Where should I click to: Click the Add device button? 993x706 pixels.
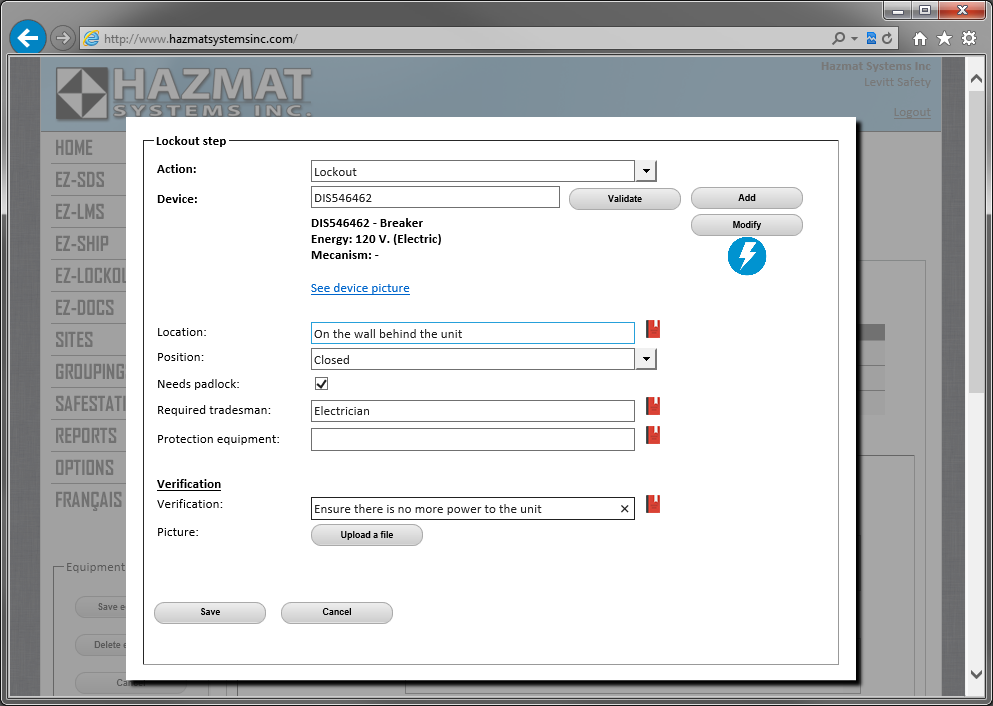[x=747, y=198]
